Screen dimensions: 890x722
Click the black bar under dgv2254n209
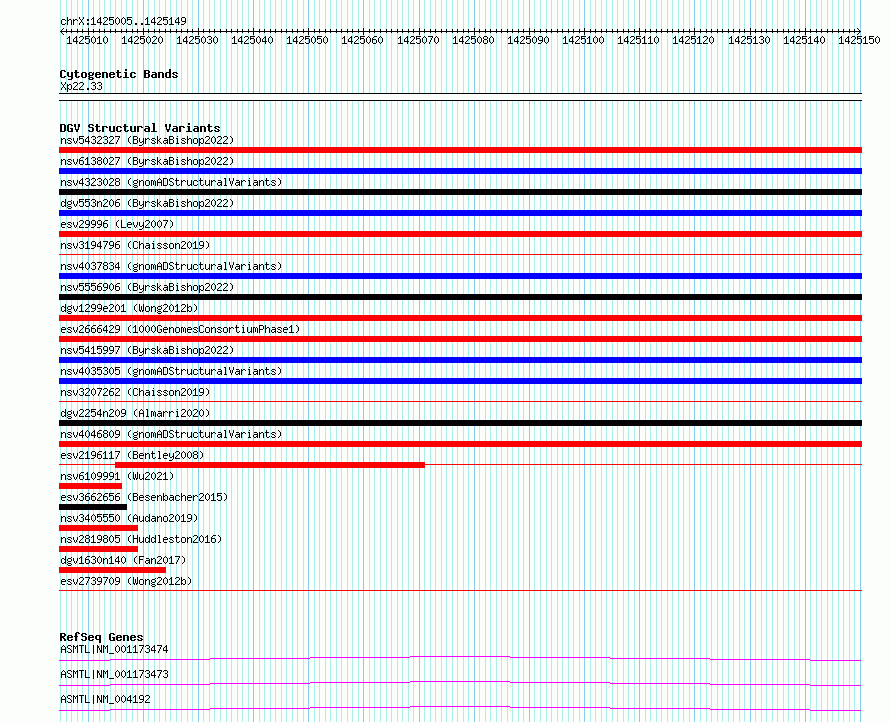[460, 423]
